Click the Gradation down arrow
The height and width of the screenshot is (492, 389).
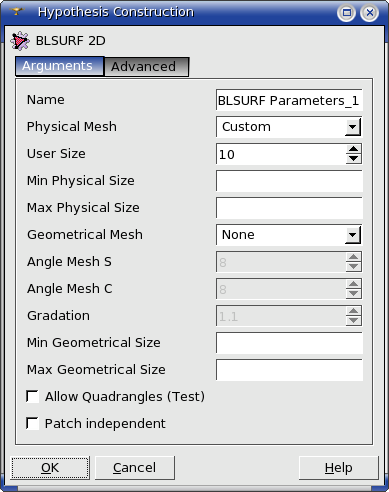[353, 321]
